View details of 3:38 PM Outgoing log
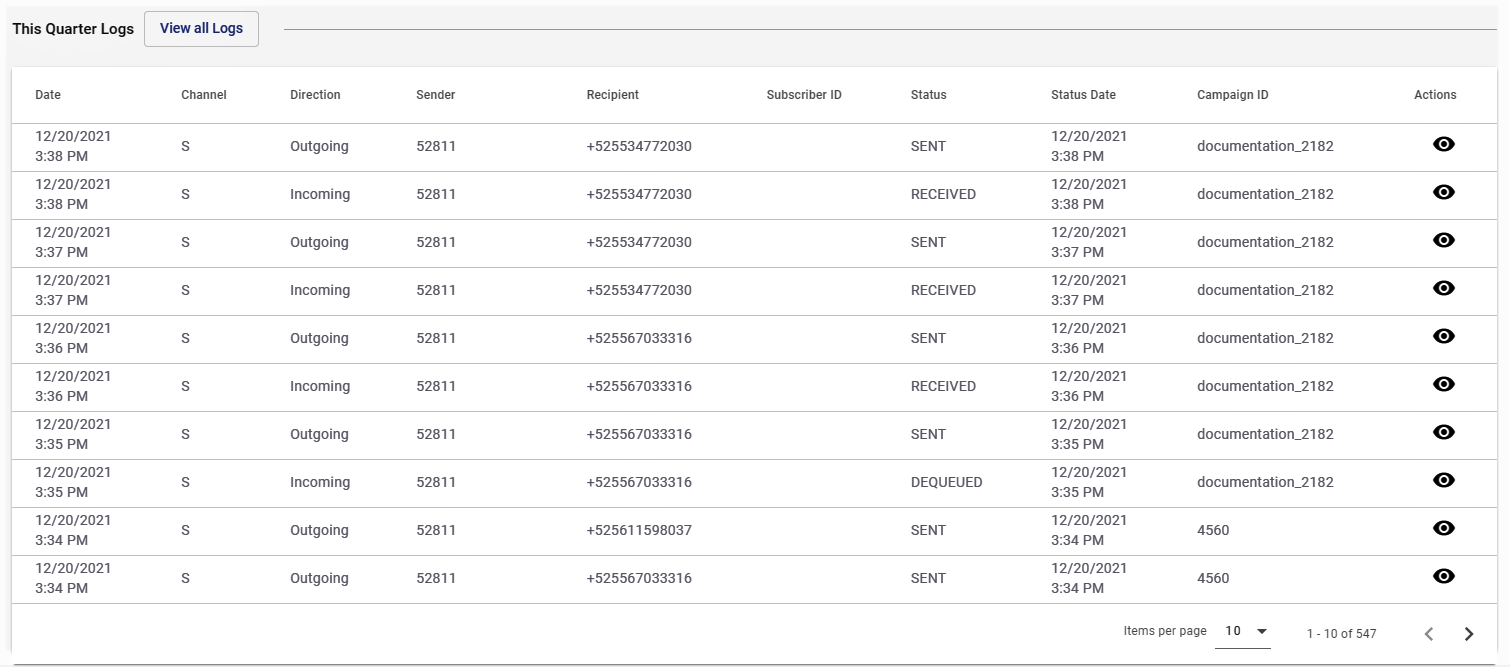The height and width of the screenshot is (667, 1510). pos(1443,144)
